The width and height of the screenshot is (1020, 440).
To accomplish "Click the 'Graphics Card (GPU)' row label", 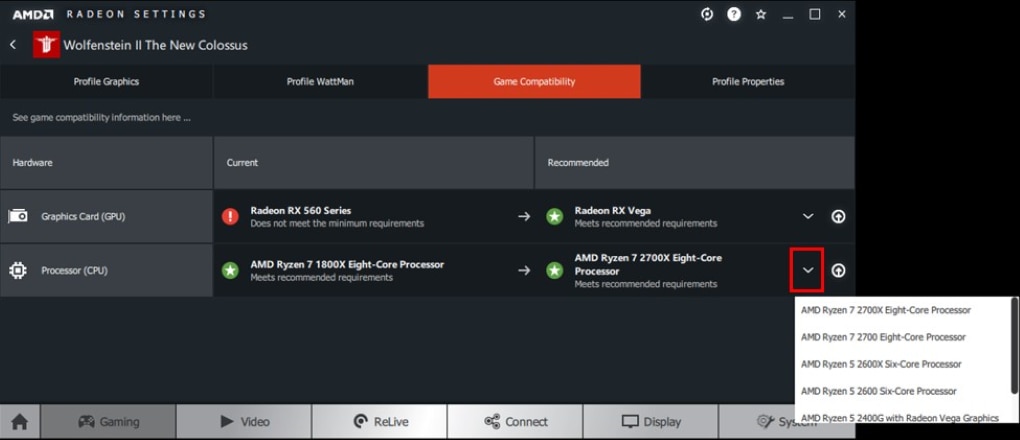I will [x=83, y=217].
